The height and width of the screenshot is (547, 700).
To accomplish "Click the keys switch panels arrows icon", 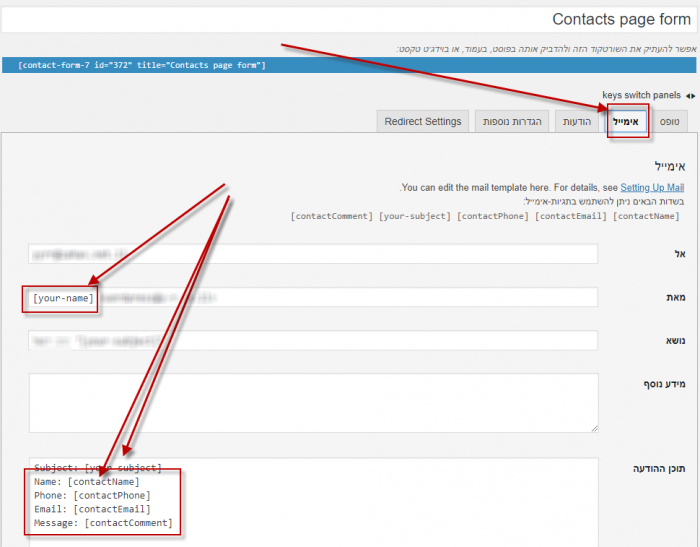I will coord(691,95).
